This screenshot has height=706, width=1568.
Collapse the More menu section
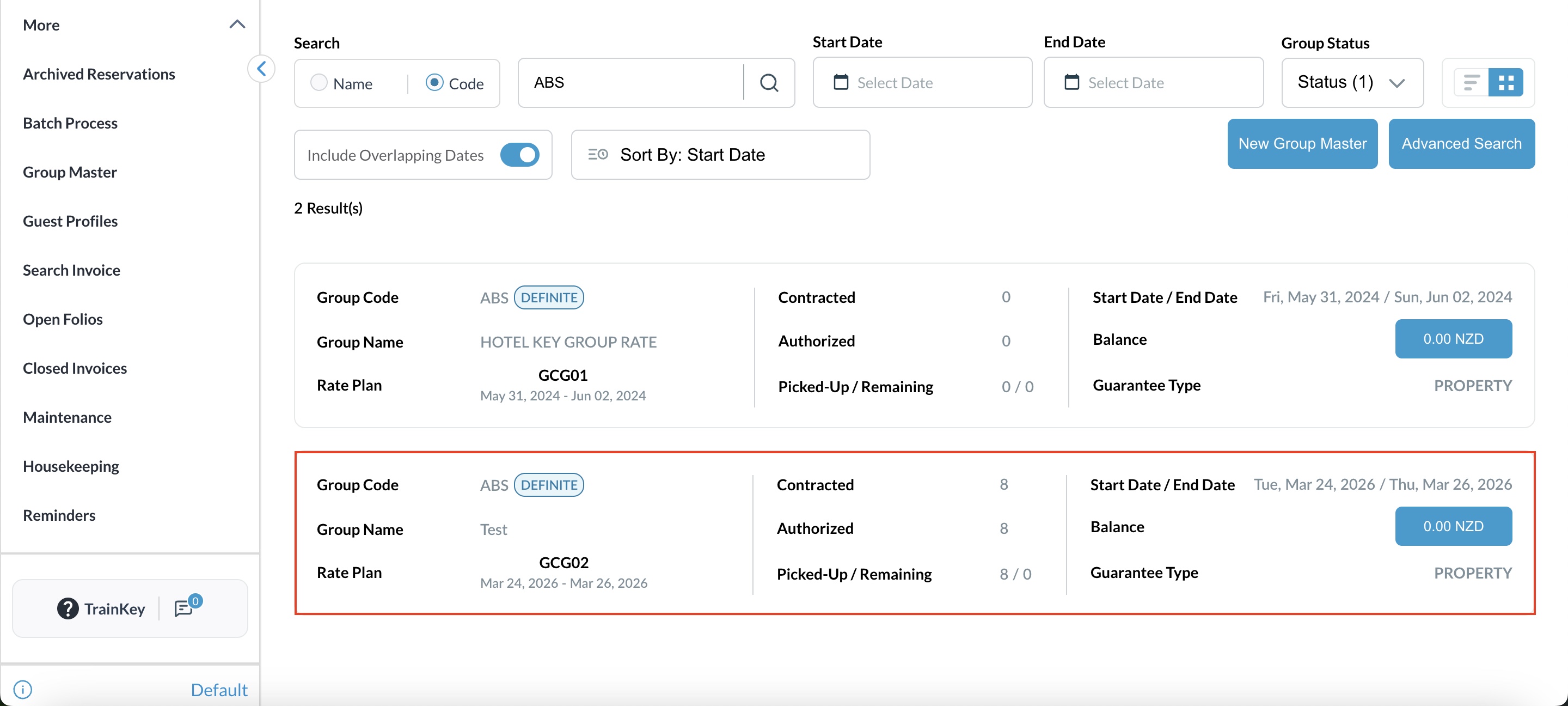[237, 25]
